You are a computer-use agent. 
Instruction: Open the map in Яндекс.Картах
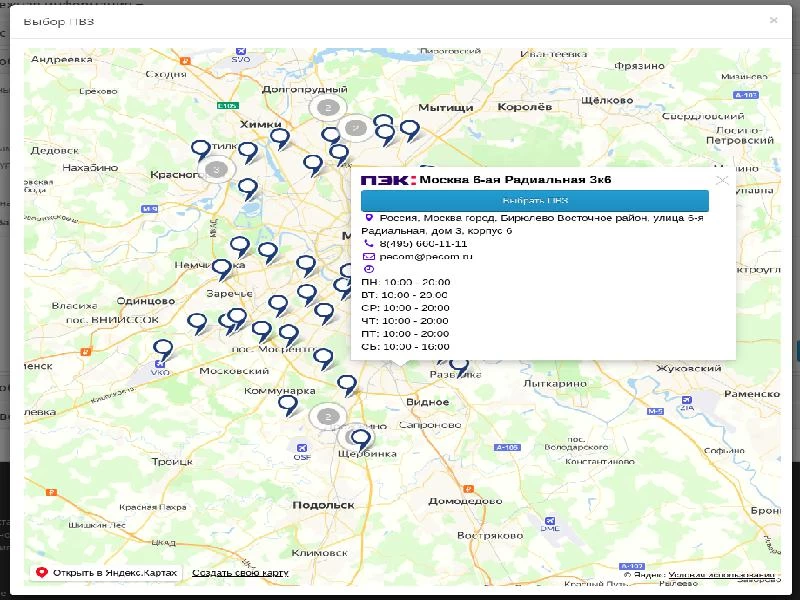point(107,572)
